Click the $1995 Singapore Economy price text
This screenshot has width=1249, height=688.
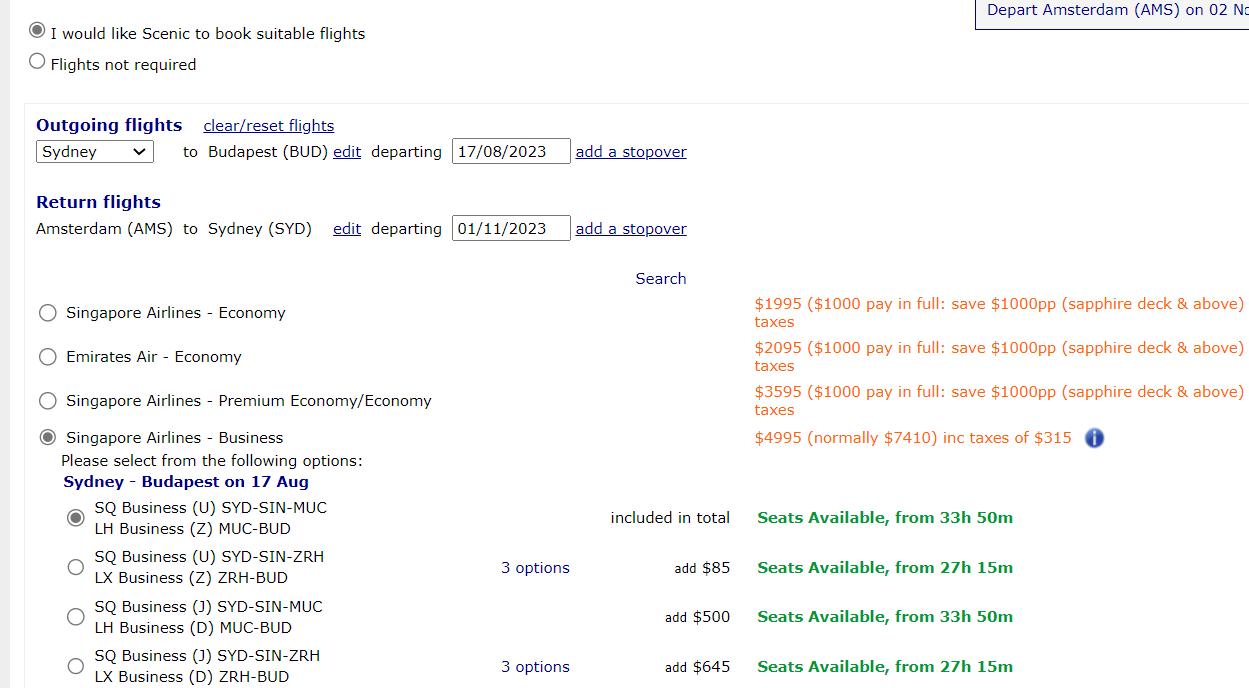(x=999, y=313)
